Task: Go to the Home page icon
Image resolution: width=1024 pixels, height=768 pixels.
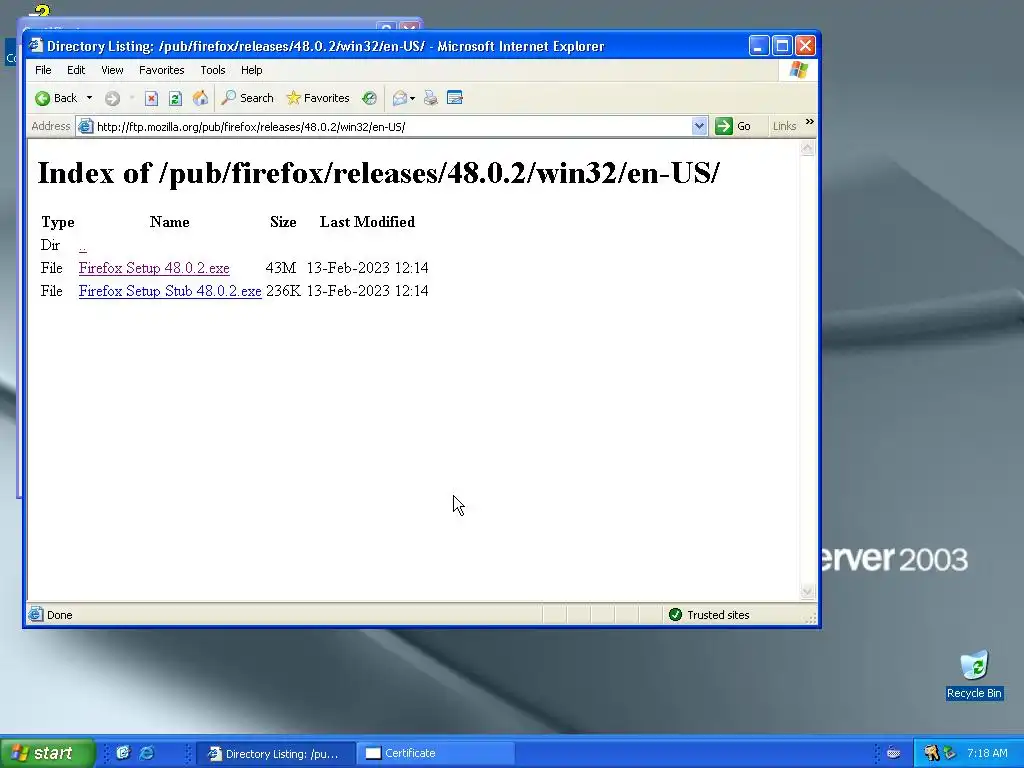Action: coord(200,98)
